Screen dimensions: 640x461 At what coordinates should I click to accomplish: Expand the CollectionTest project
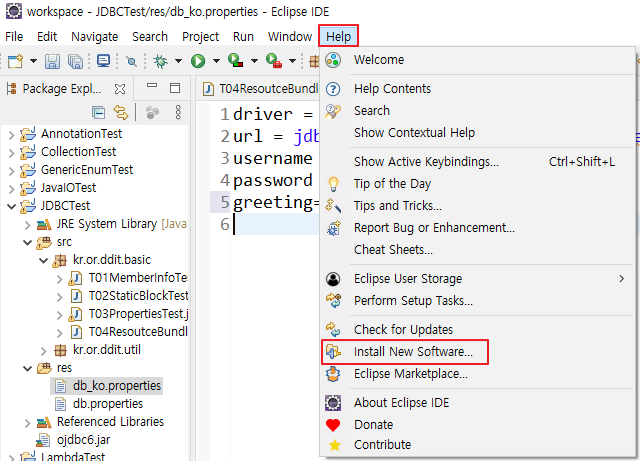[x=11, y=153]
